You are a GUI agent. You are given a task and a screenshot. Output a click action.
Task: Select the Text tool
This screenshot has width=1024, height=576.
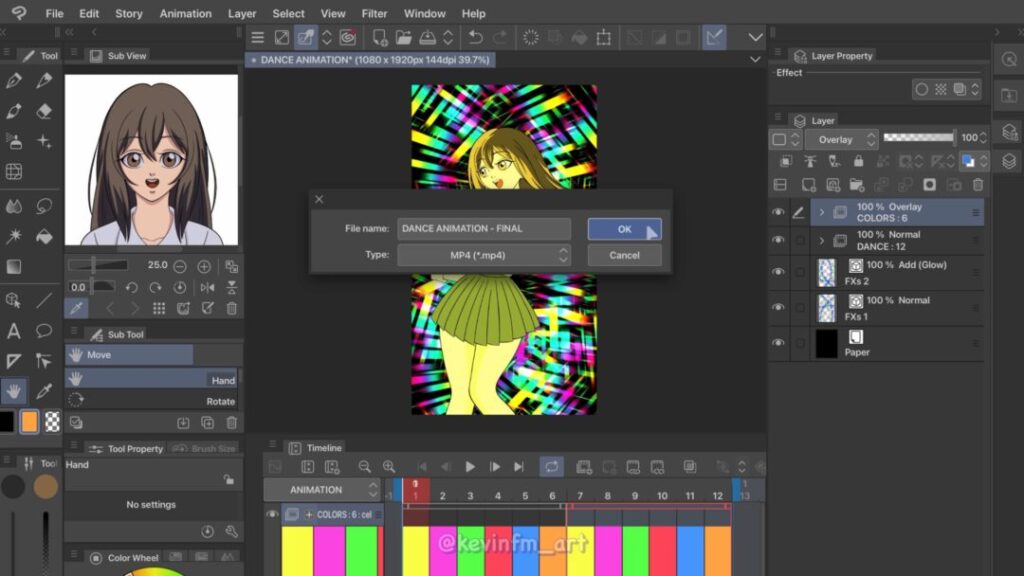tap(14, 331)
